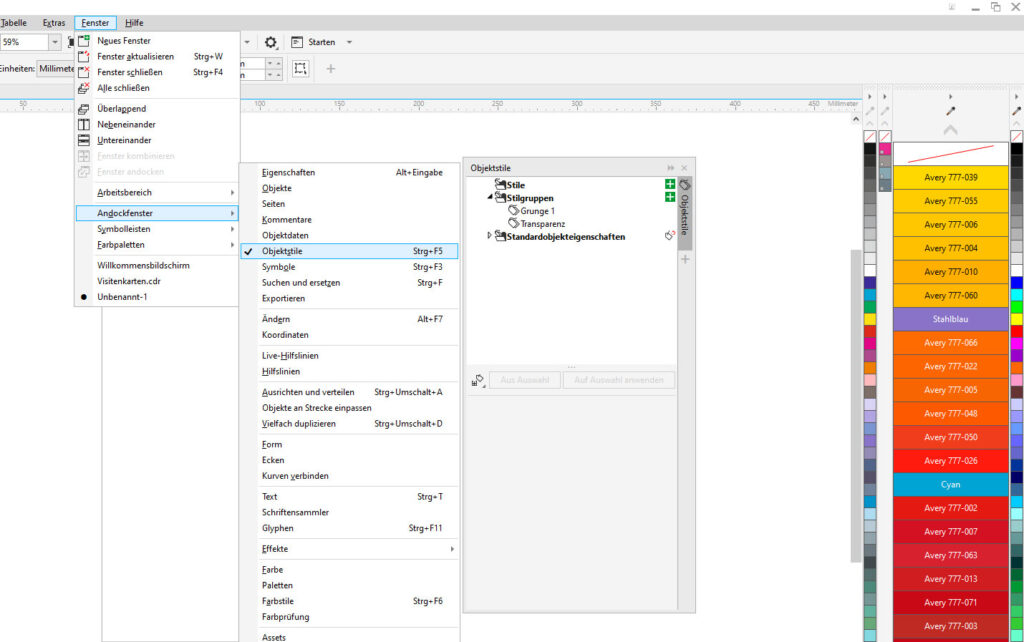The image size is (1024, 642).
Task: Click the style tag icon left of Aus Auswahl
Action: click(x=477, y=380)
